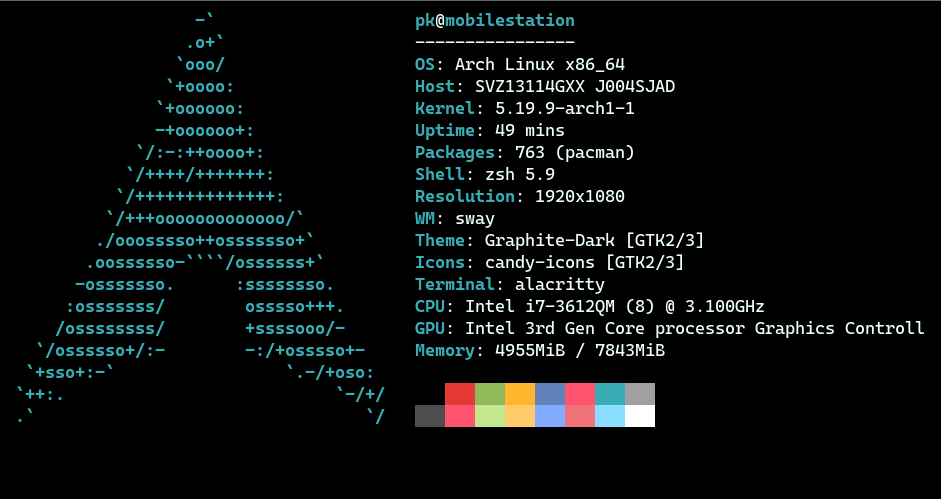This screenshot has width=941, height=499.
Task: Click the Arch Linux ASCII logo
Action: coord(201,218)
